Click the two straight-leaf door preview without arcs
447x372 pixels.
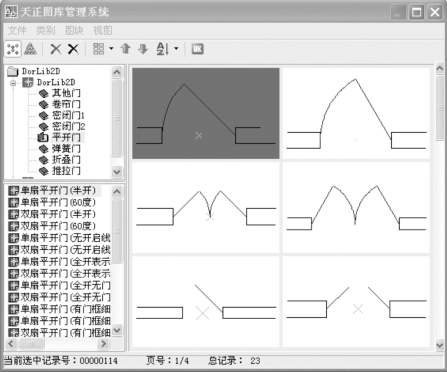[356, 301]
